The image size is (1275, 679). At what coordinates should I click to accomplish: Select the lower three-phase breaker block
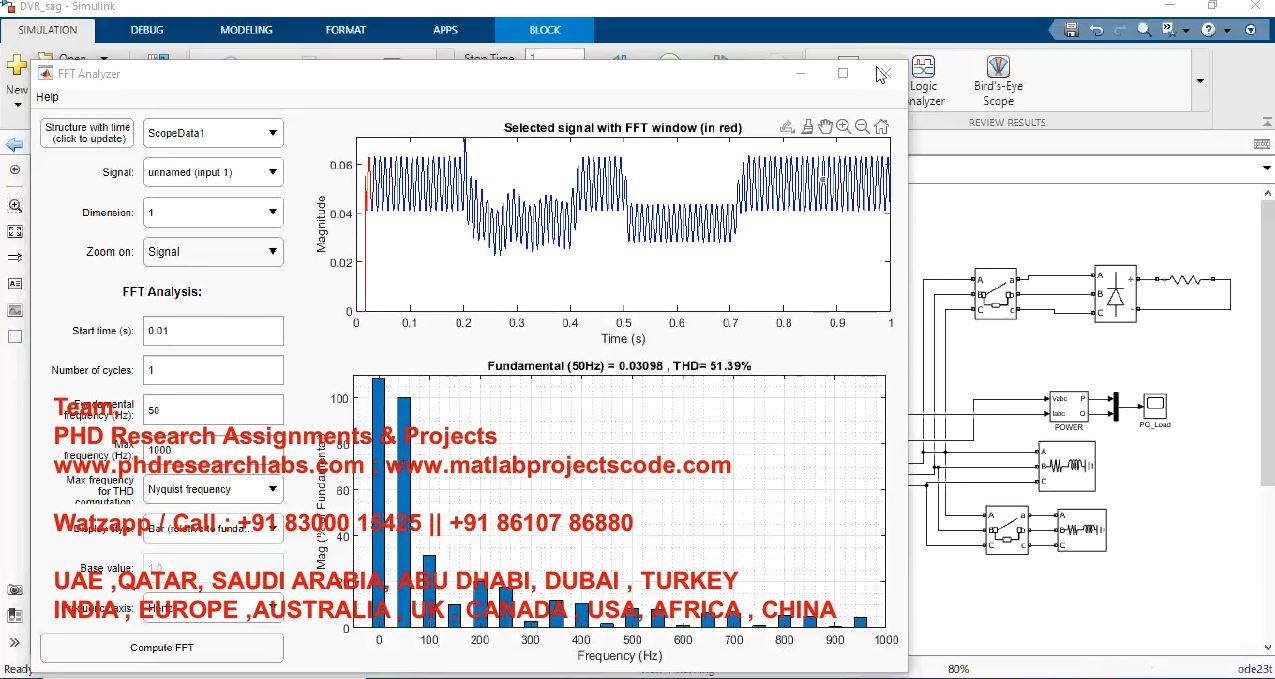(x=1007, y=529)
